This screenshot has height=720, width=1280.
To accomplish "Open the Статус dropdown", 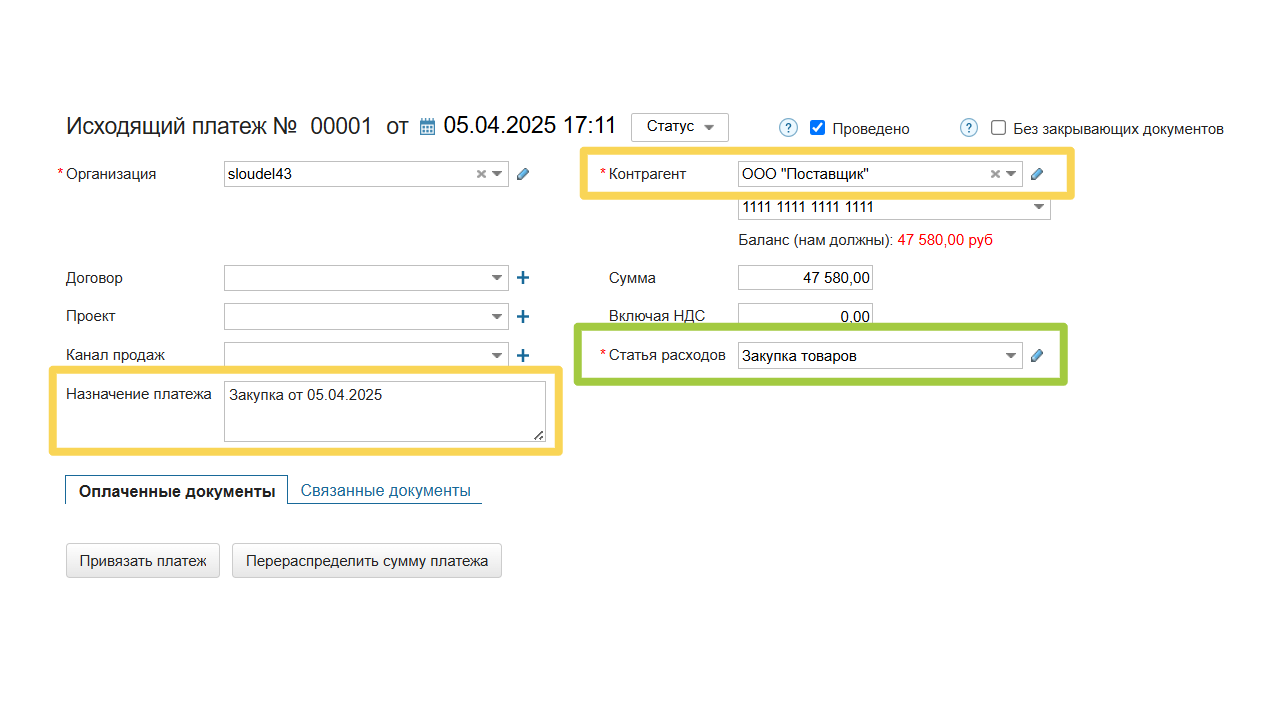I will coord(680,127).
